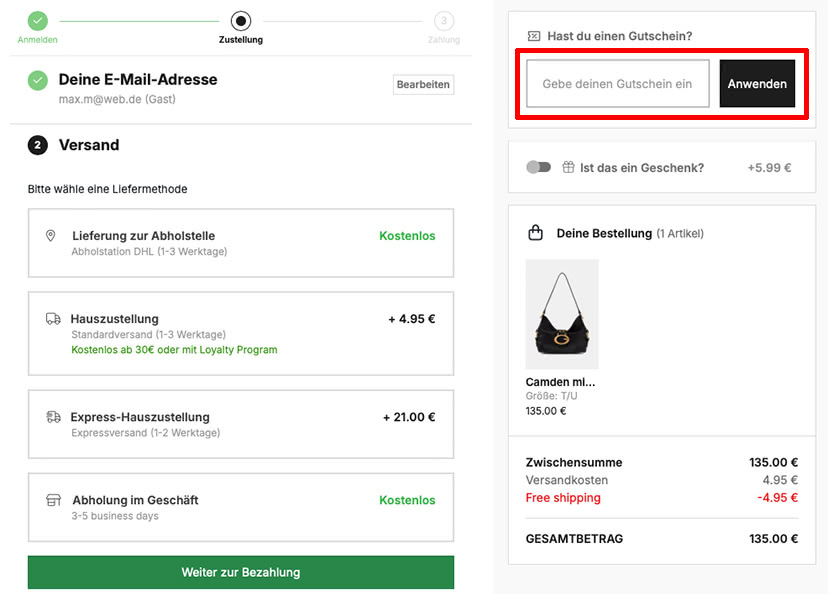
Task: Click '3-5 business days' subtitle
Action: (x=115, y=516)
